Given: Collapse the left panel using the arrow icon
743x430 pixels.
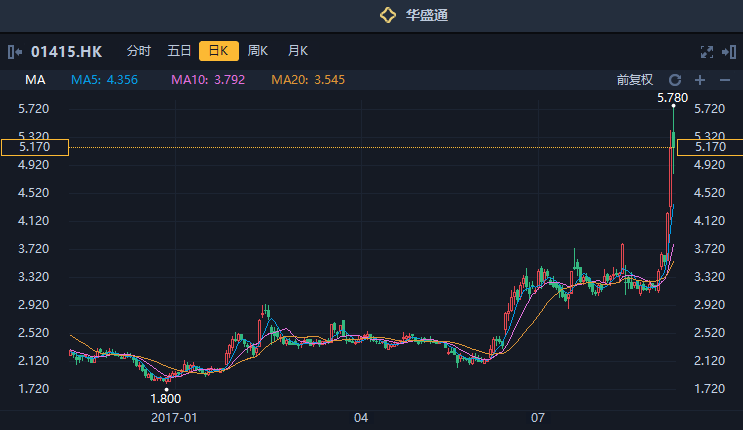Looking at the screenshot, I should [x=14, y=51].
